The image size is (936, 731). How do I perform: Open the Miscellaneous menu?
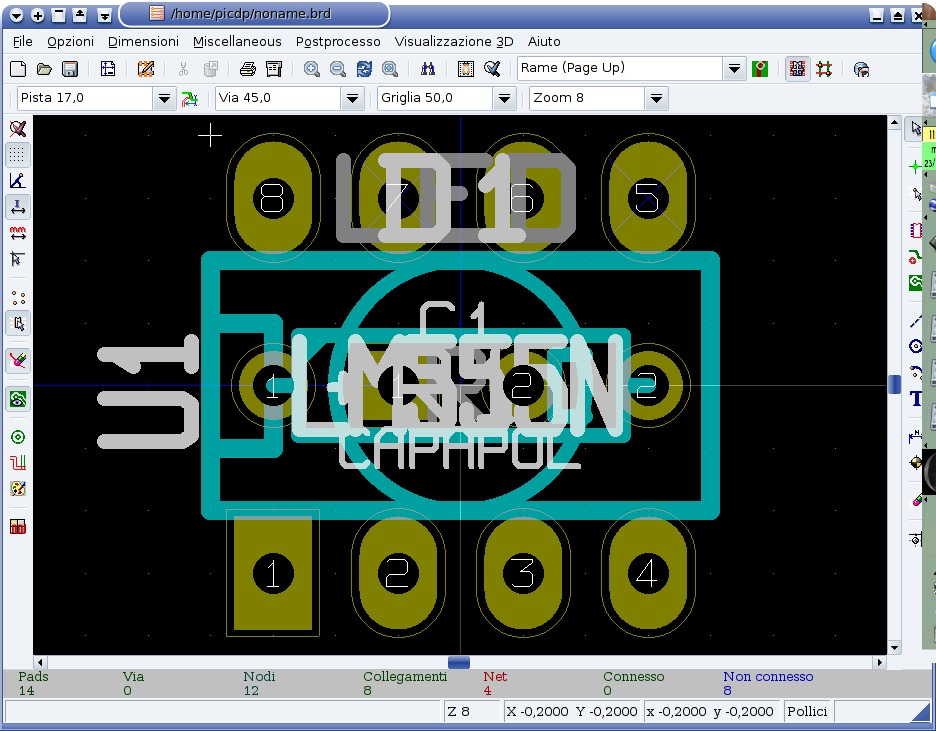pos(237,42)
